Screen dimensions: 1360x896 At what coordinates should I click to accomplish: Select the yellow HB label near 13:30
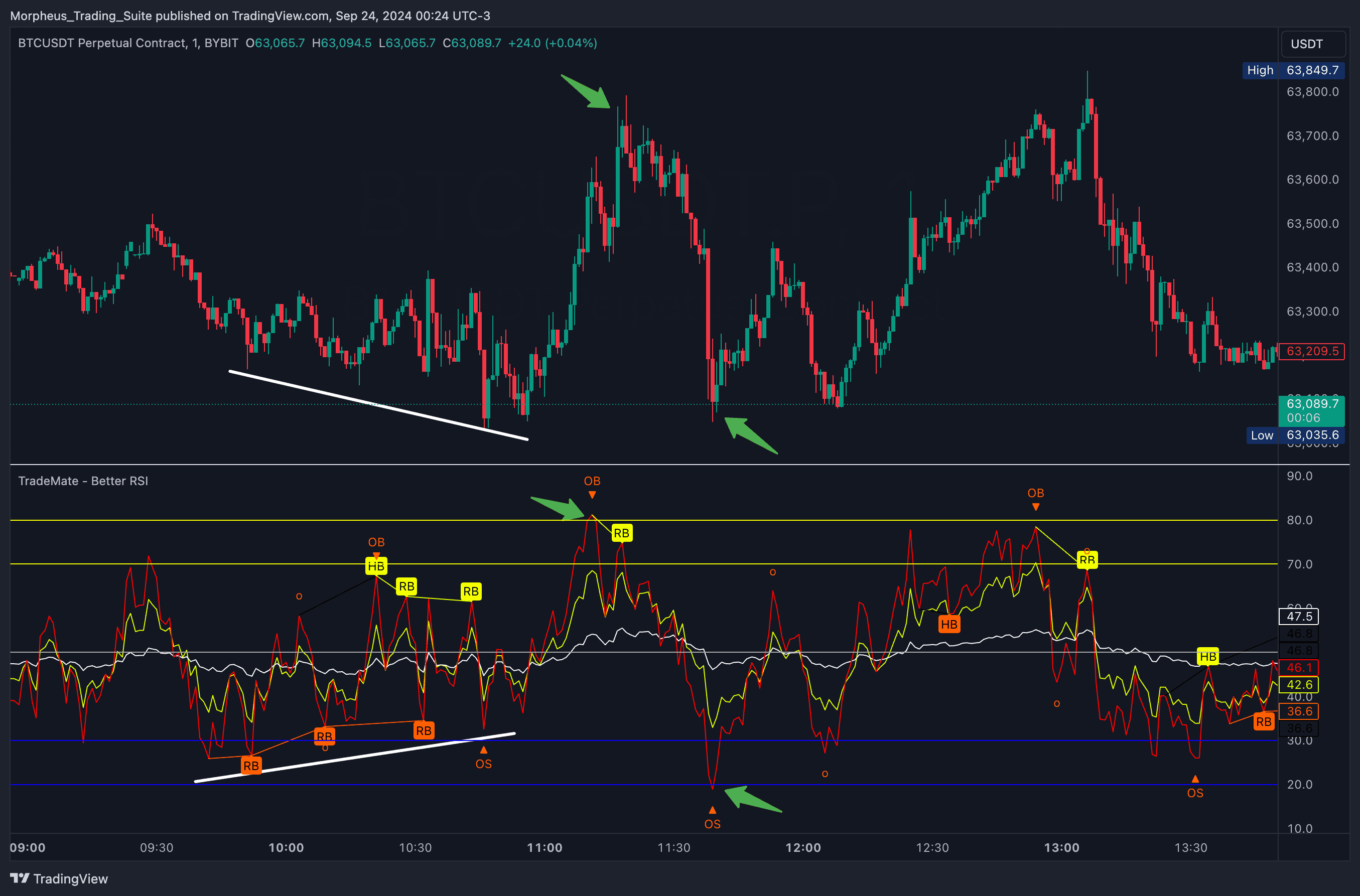[x=1208, y=657]
